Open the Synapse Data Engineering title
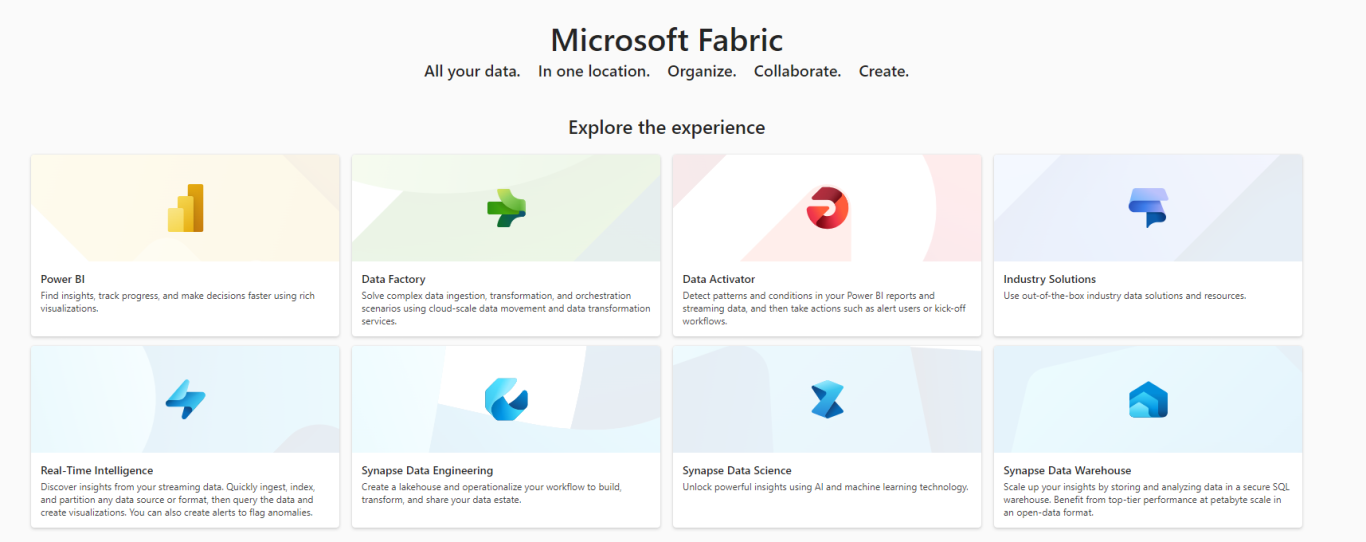This screenshot has width=1366, height=542. click(427, 470)
